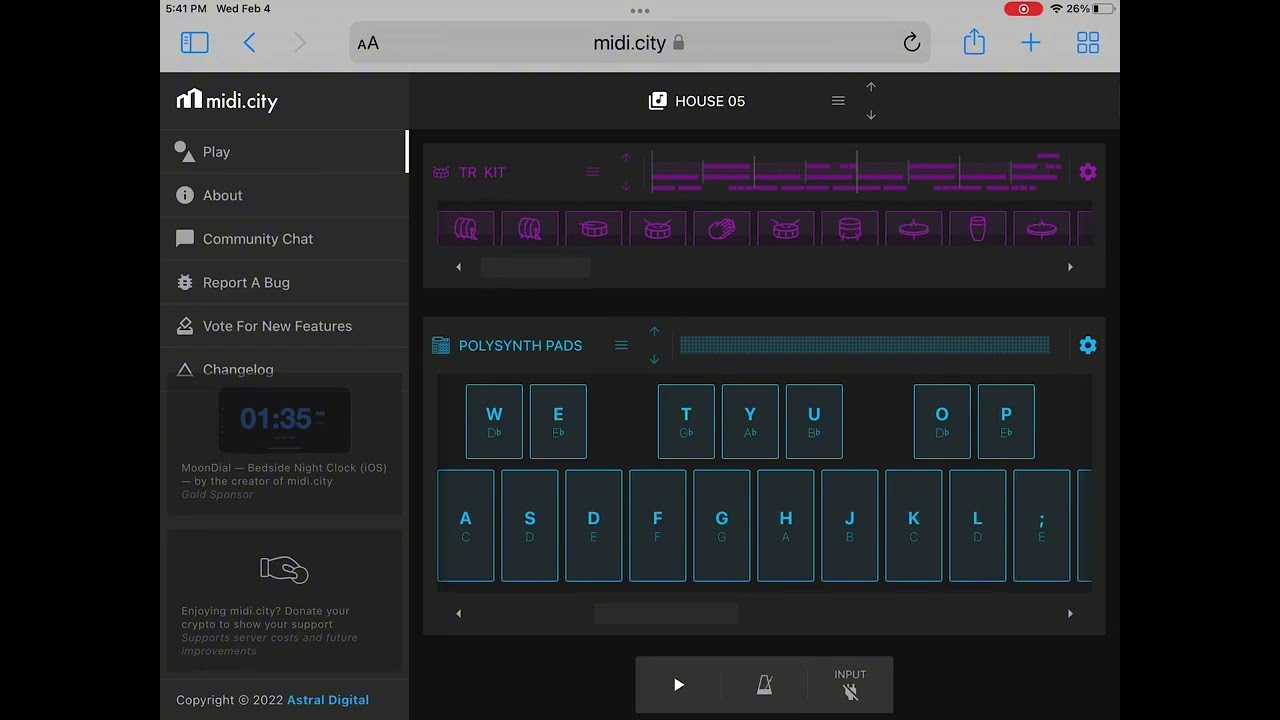
Task: Open the HOUSE 05 preset list menu
Action: (838, 101)
